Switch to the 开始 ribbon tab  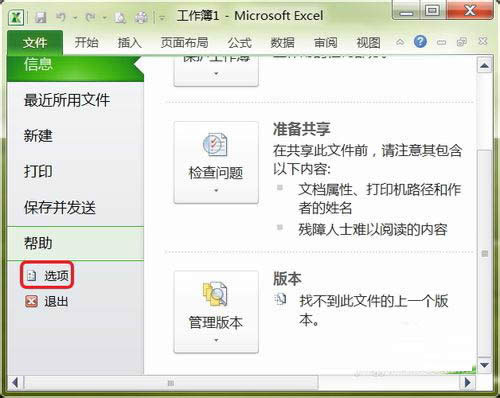coord(86,43)
